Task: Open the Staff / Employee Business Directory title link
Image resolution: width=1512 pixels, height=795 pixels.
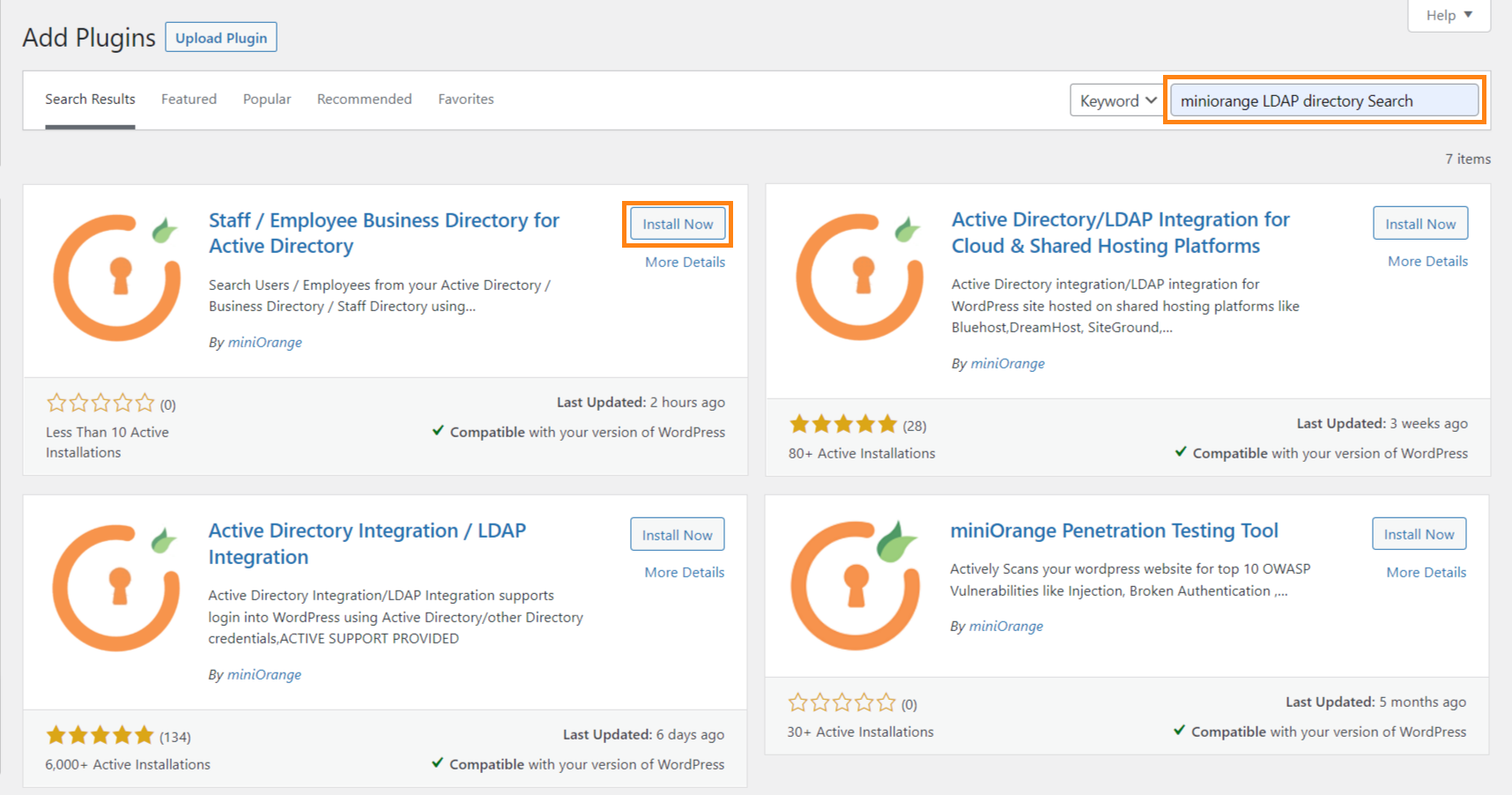Action: 383,233
